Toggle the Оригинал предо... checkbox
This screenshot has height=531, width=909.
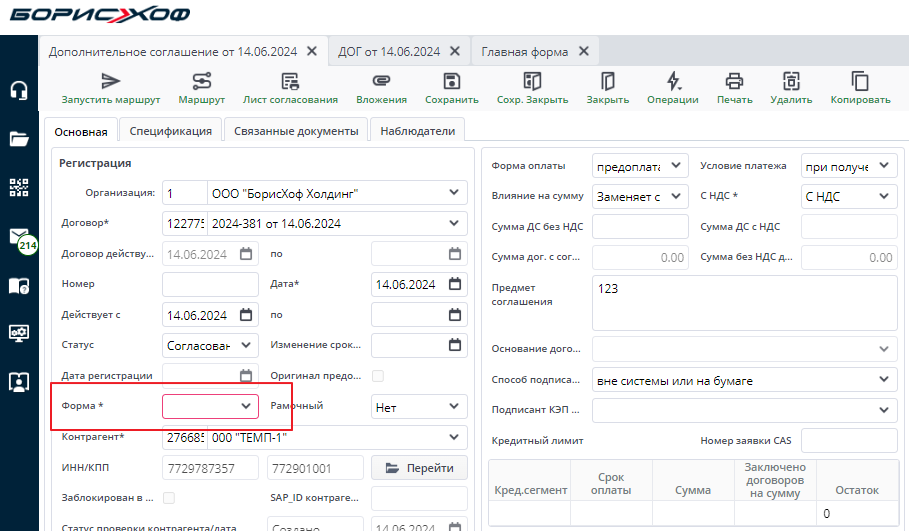pos(378,376)
